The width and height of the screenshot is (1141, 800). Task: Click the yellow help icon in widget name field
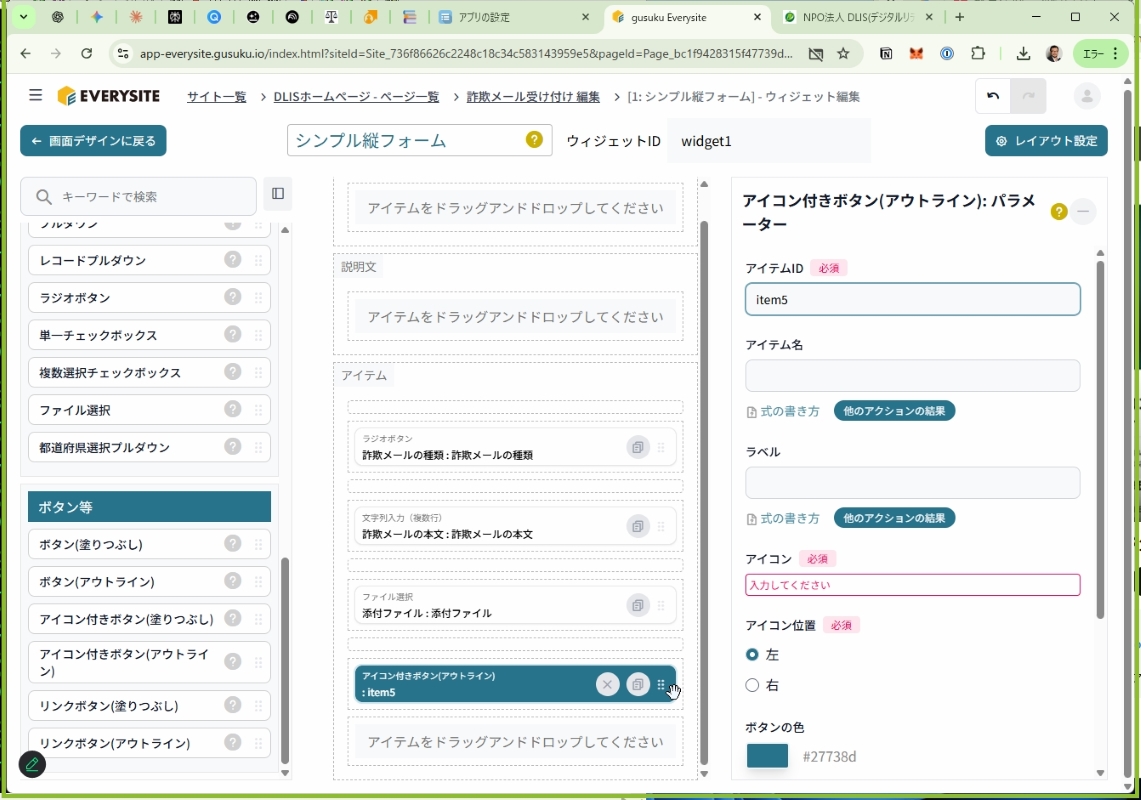[x=535, y=140]
